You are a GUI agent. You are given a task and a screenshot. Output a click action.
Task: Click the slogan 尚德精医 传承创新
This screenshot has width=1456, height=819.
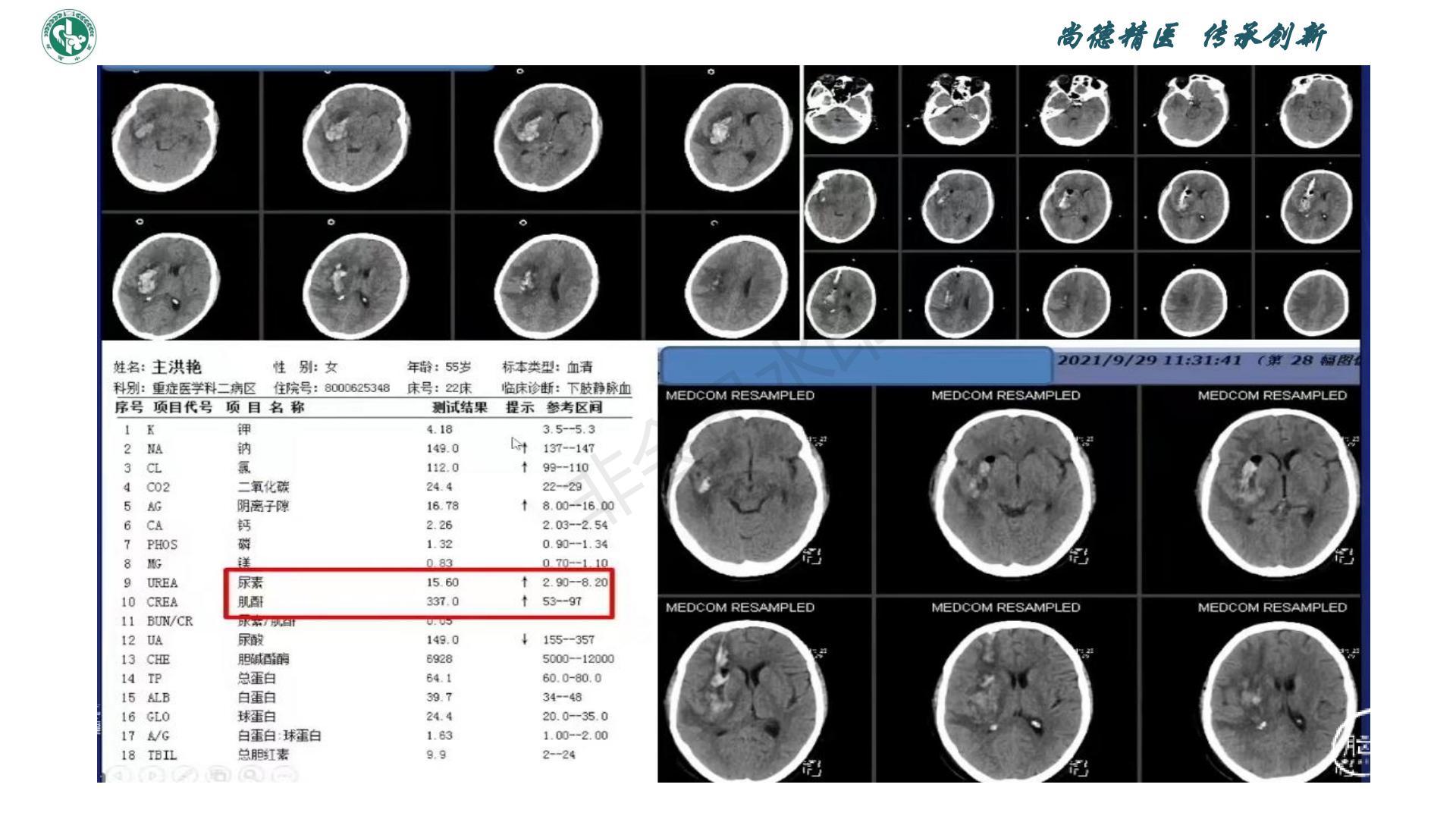tap(1191, 36)
